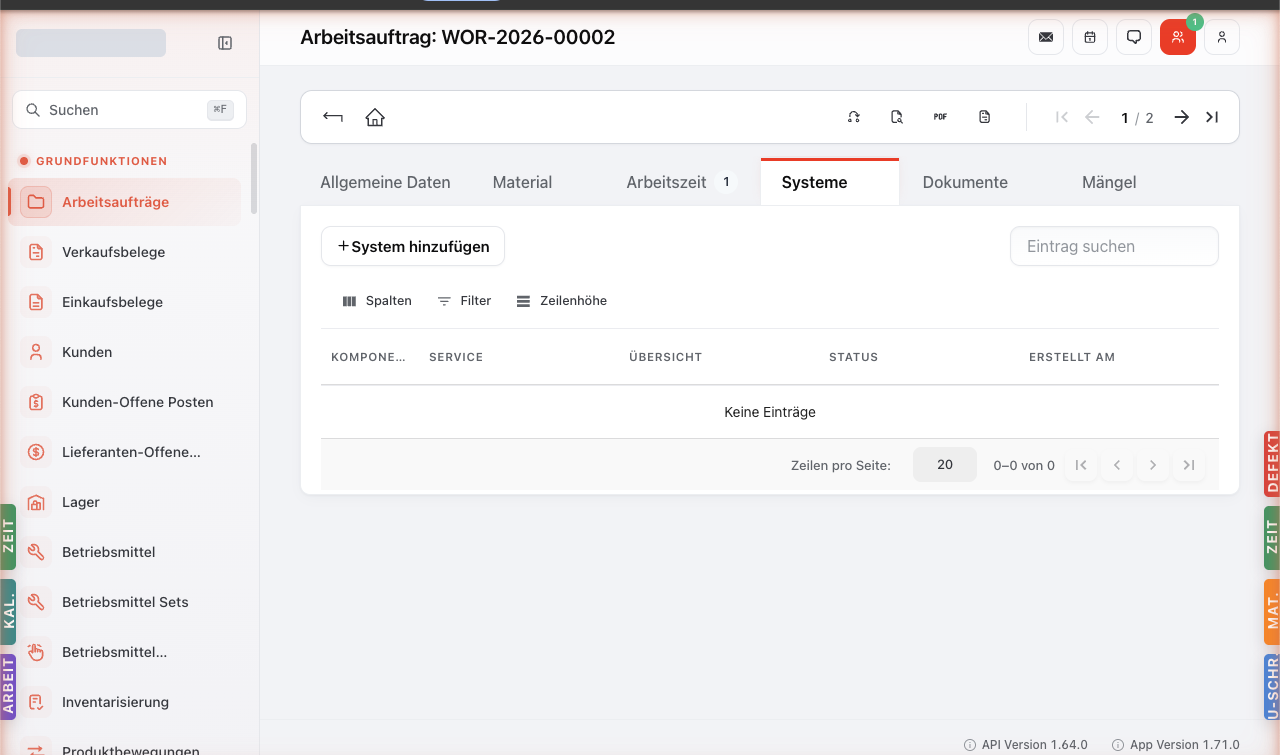
Task: Open Verkaufsbelege in the sidebar
Action: [125, 252]
